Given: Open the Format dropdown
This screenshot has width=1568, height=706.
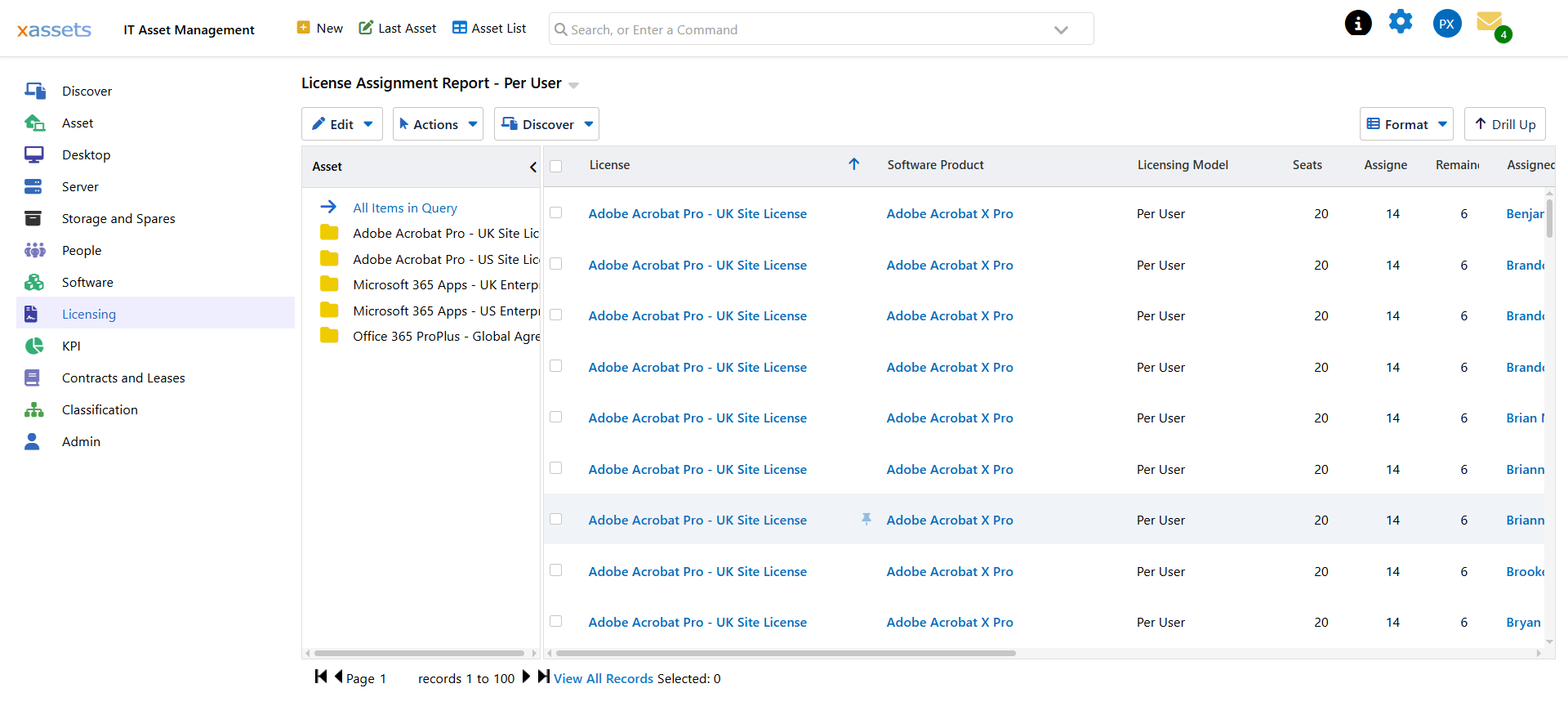Looking at the screenshot, I should click(x=1406, y=124).
